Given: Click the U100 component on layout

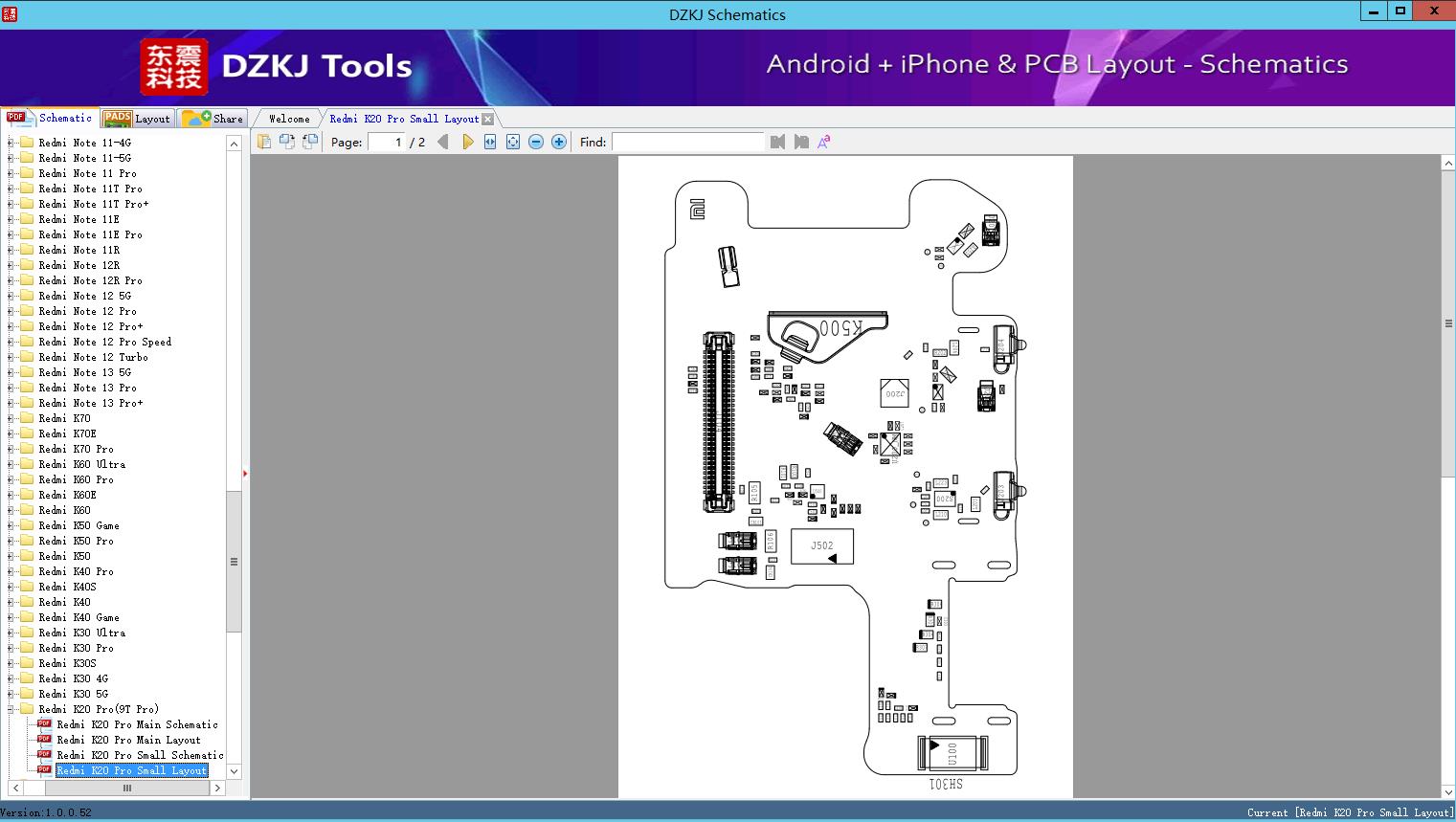Looking at the screenshot, I should click(x=952, y=753).
